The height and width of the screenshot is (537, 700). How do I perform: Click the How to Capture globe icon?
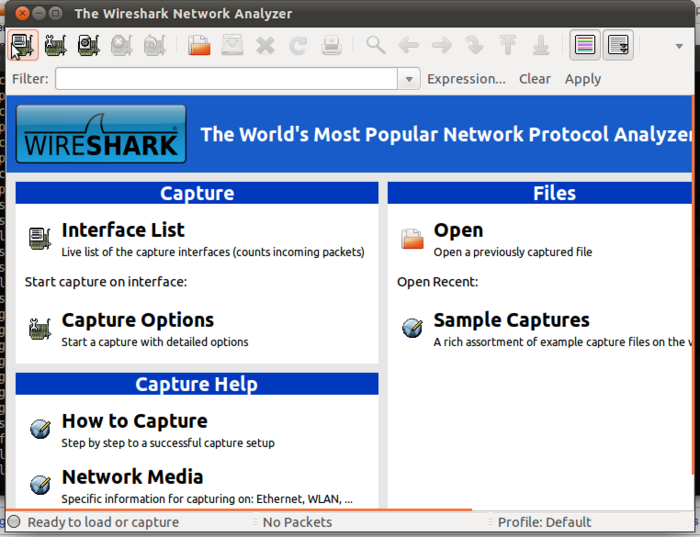click(40, 429)
